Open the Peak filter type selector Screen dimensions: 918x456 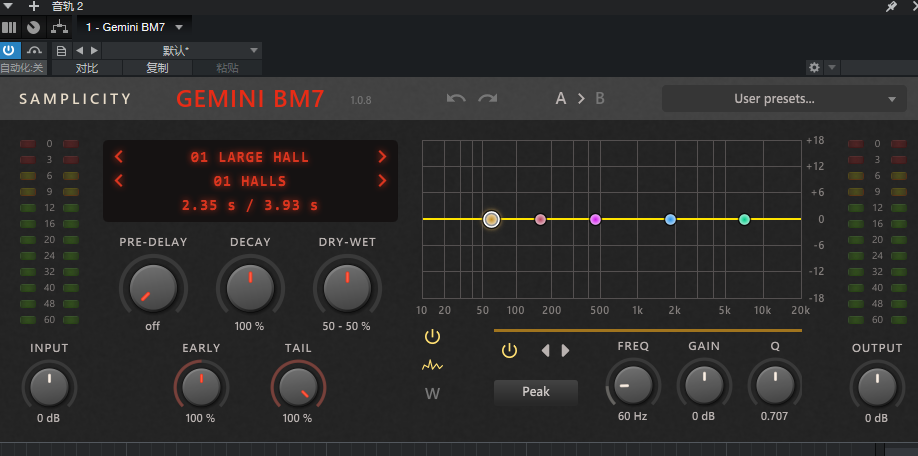[x=536, y=392]
